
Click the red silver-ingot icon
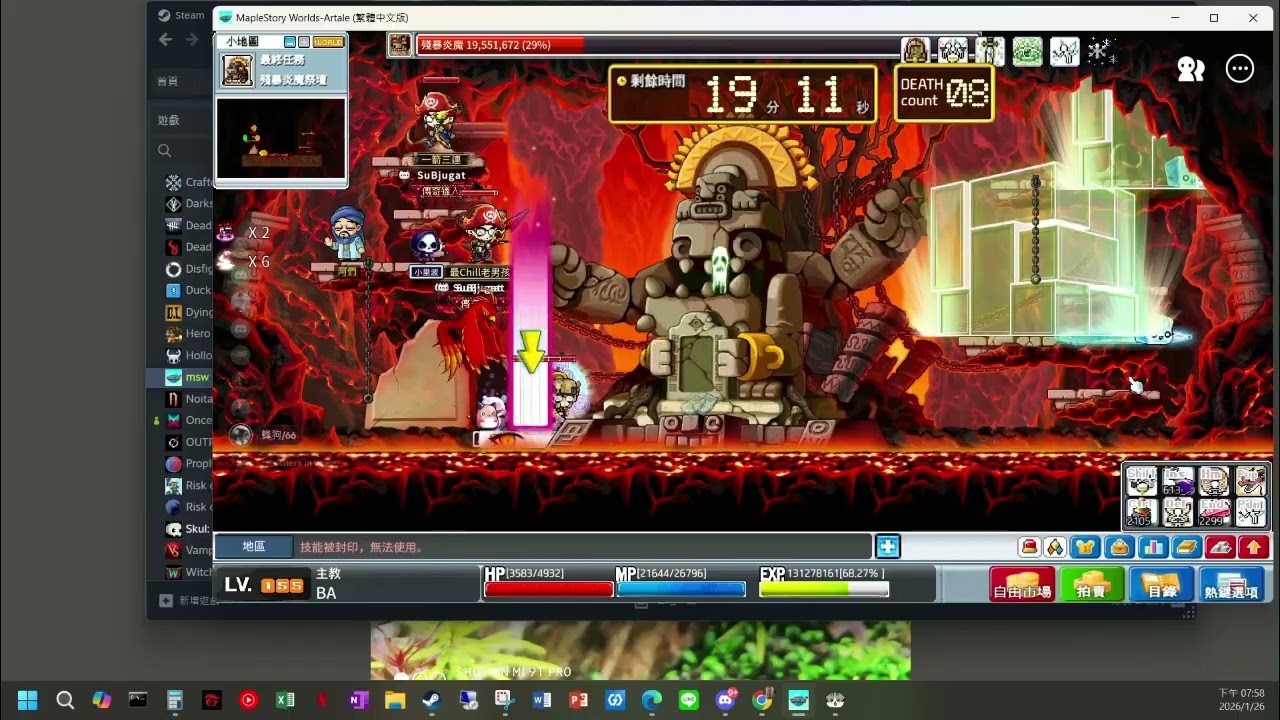click(1220, 547)
